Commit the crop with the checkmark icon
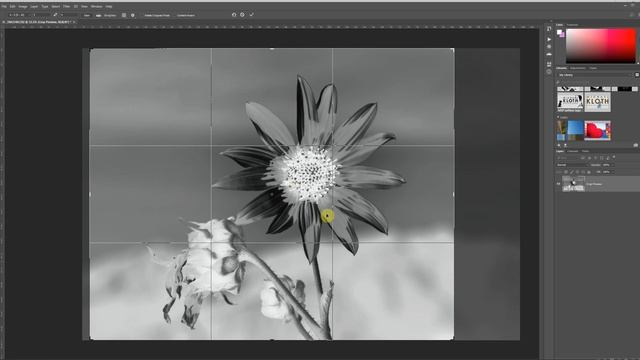 [251, 15]
